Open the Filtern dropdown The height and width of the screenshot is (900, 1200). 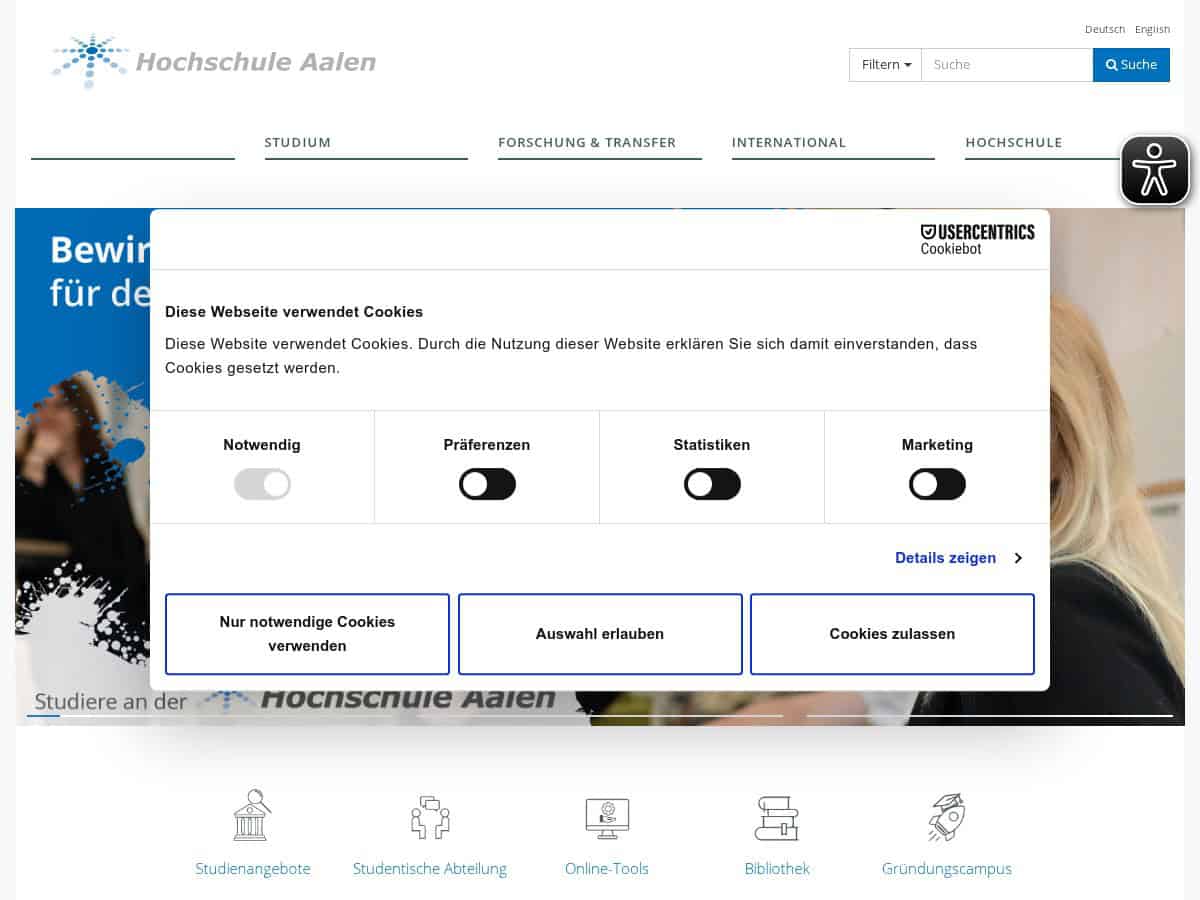pyautogui.click(x=885, y=65)
